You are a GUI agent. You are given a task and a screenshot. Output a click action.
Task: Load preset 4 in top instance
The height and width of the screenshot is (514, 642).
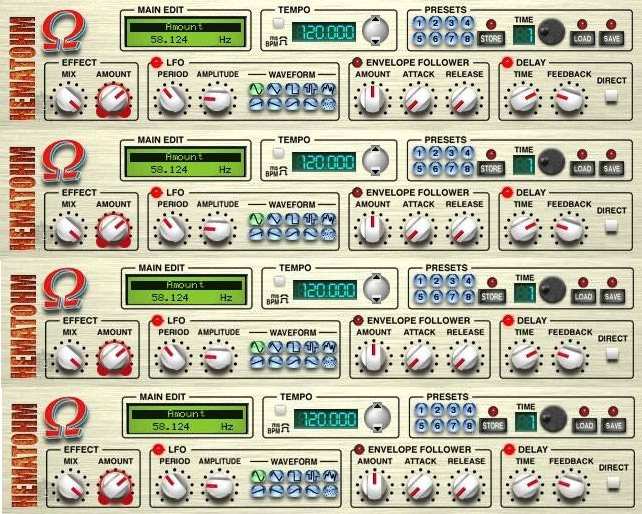point(467,23)
